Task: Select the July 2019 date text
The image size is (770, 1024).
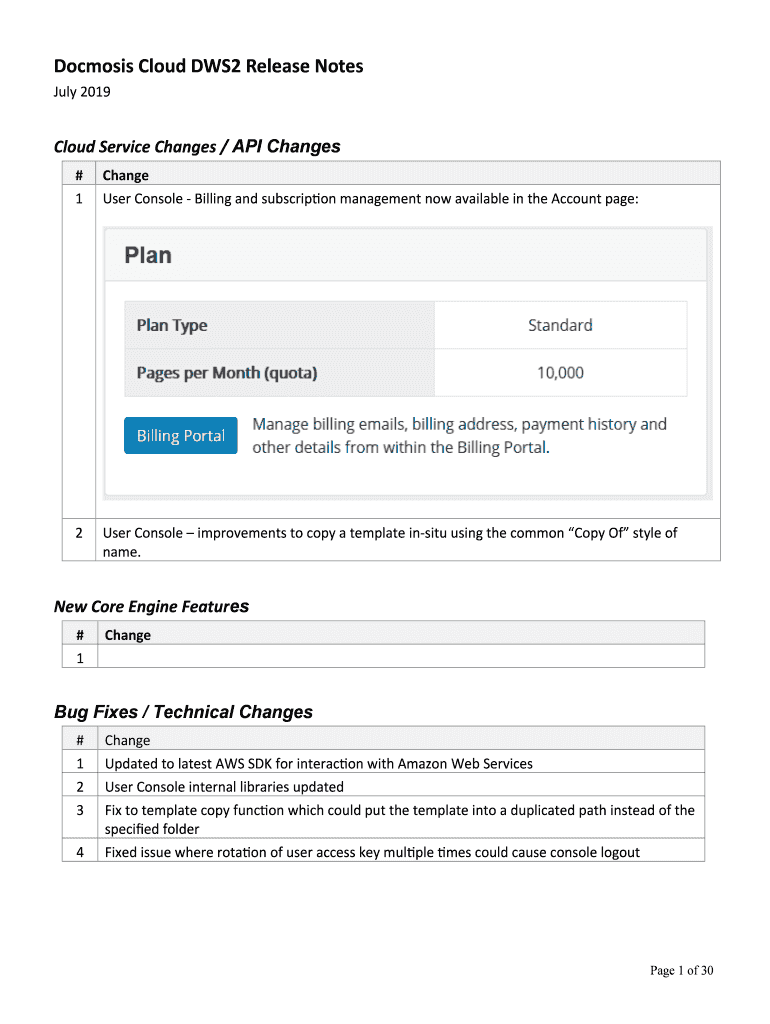Action: (82, 93)
